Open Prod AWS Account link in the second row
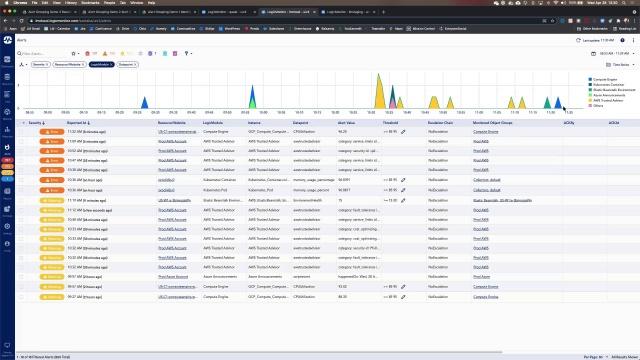The width and height of the screenshot is (640, 360). 172,141
